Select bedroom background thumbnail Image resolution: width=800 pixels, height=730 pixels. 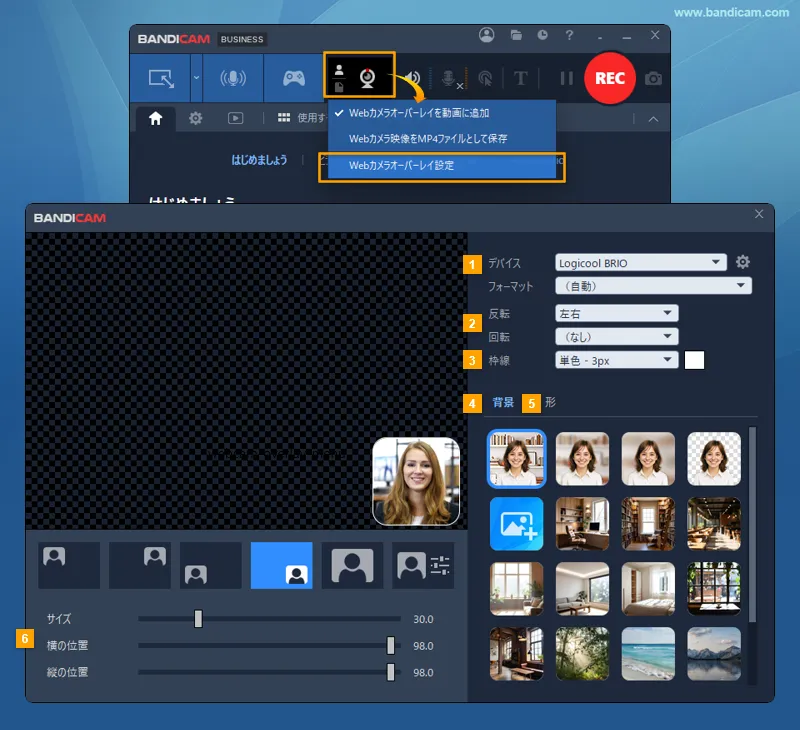tap(648, 589)
